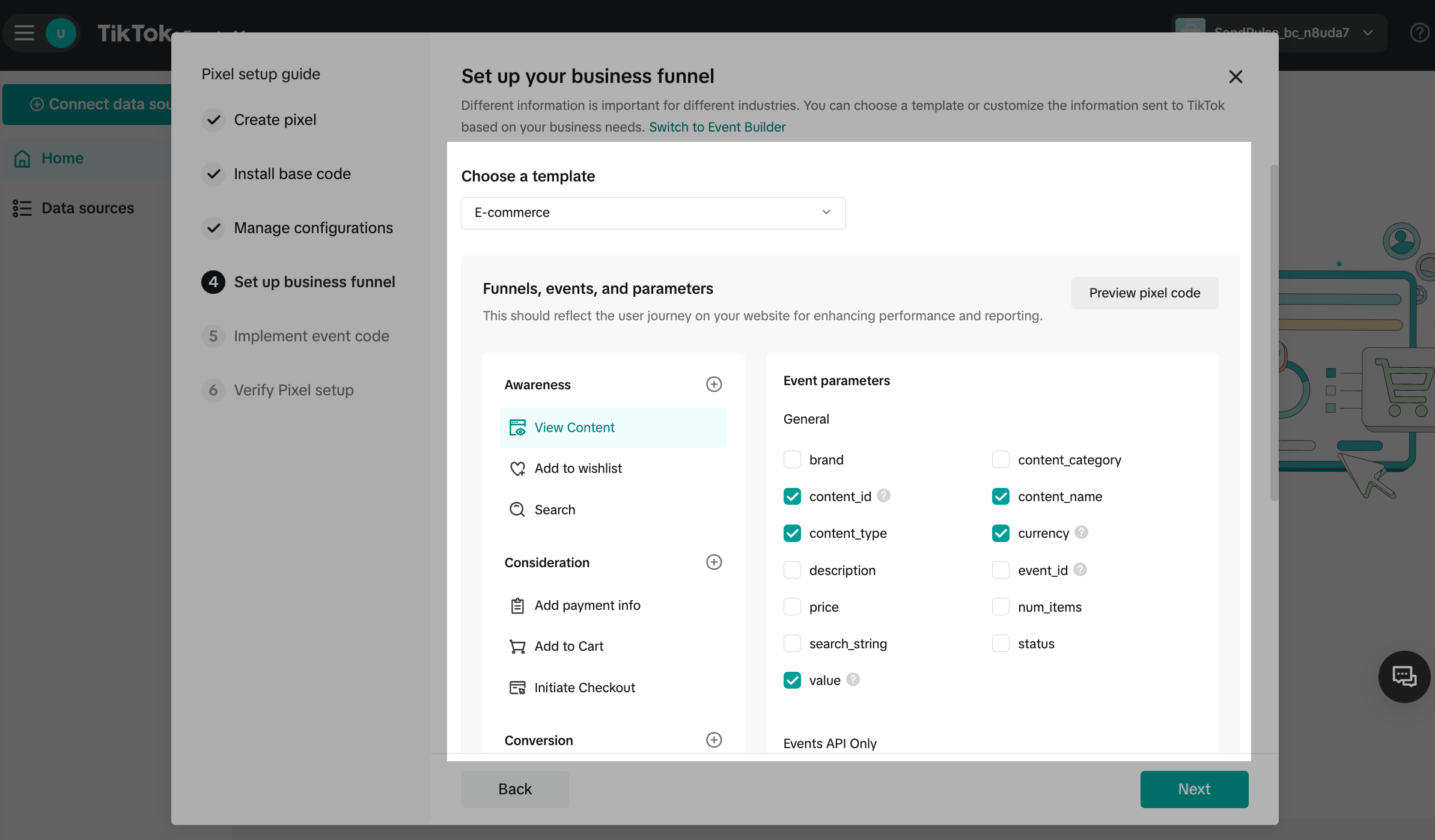Image resolution: width=1435 pixels, height=840 pixels.
Task: Follow the Switch to Event Builder link
Action: 717,127
